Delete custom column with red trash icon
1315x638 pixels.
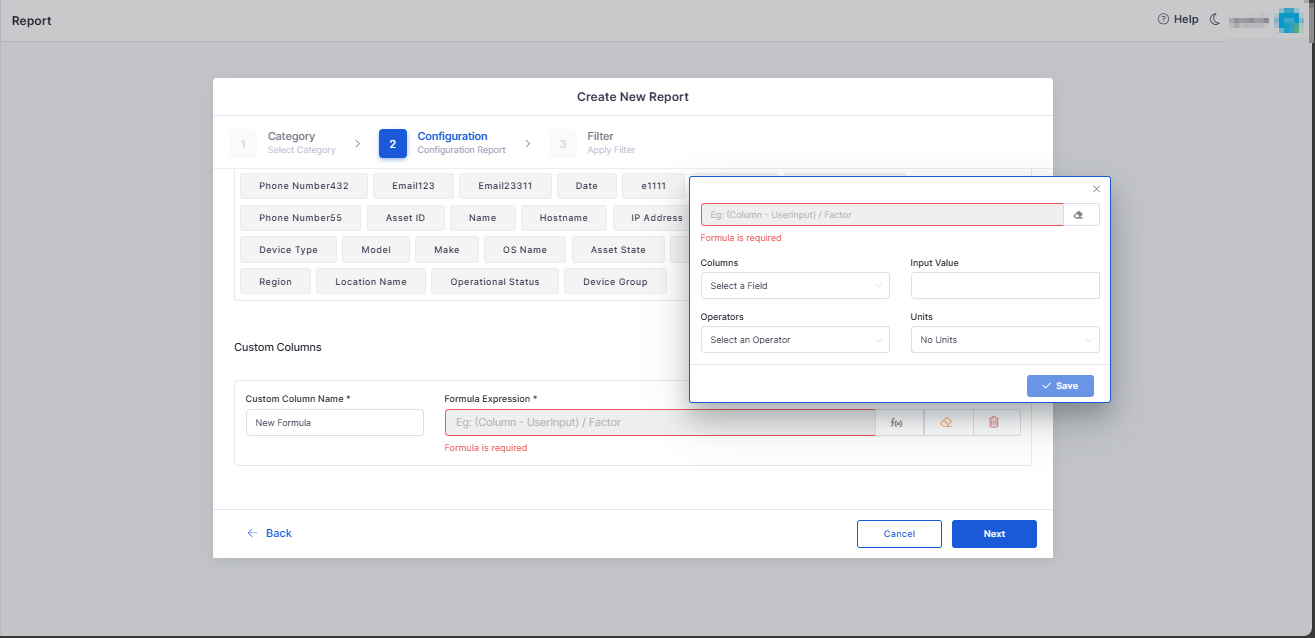[x=993, y=423]
